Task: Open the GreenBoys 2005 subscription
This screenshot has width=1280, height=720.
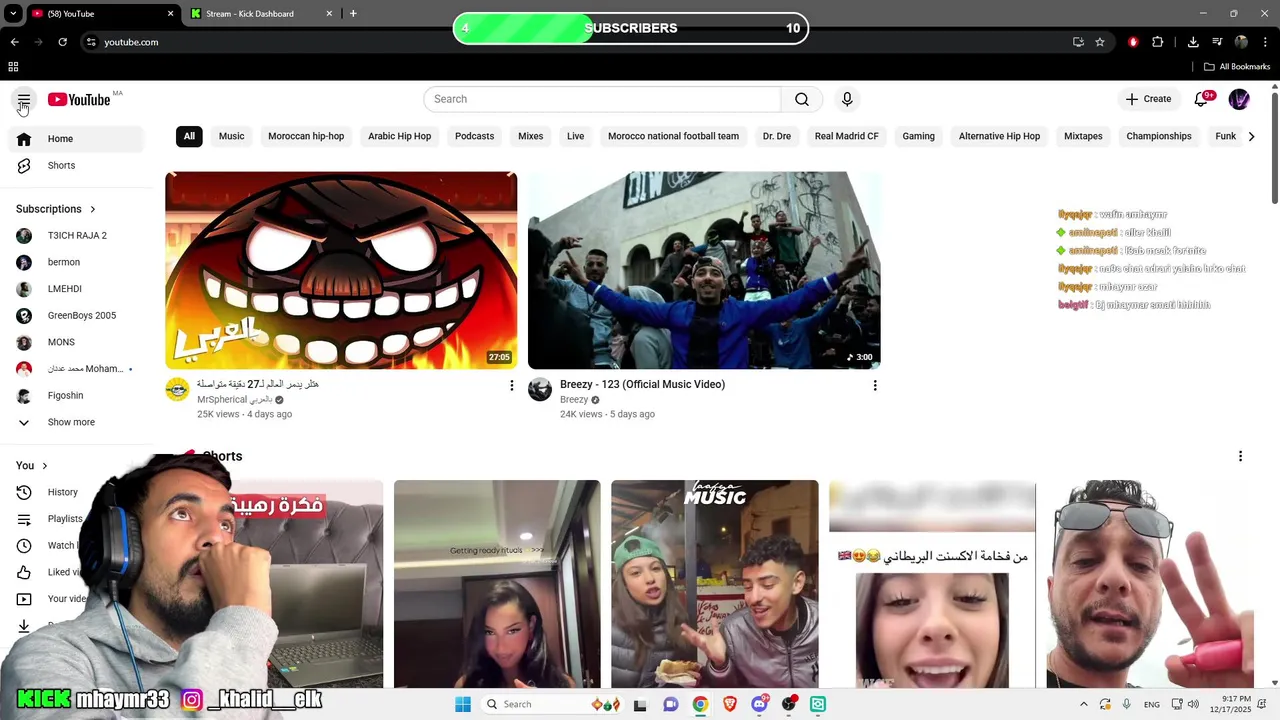Action: pos(76,315)
